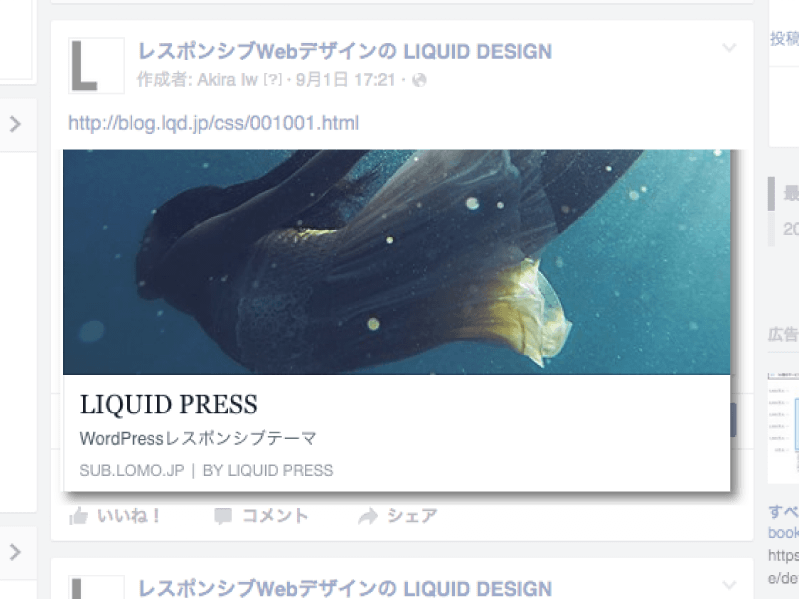This screenshot has height=600, width=800.
Task: Open the ad thumbnail in right column
Action: (x=784, y=428)
